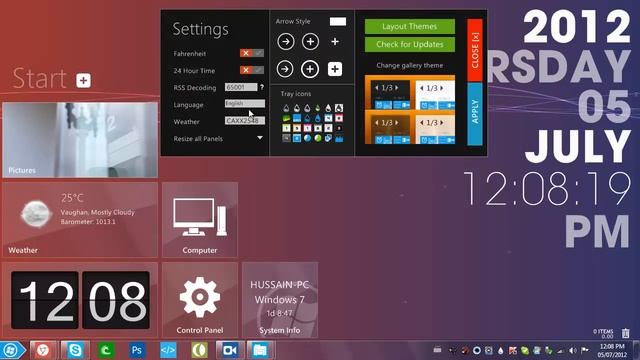Click the Language input field

point(244,104)
